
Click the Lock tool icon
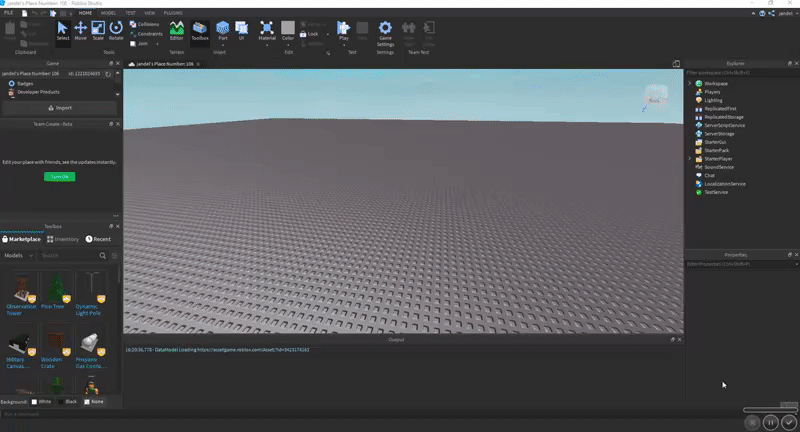pyautogui.click(x=303, y=34)
